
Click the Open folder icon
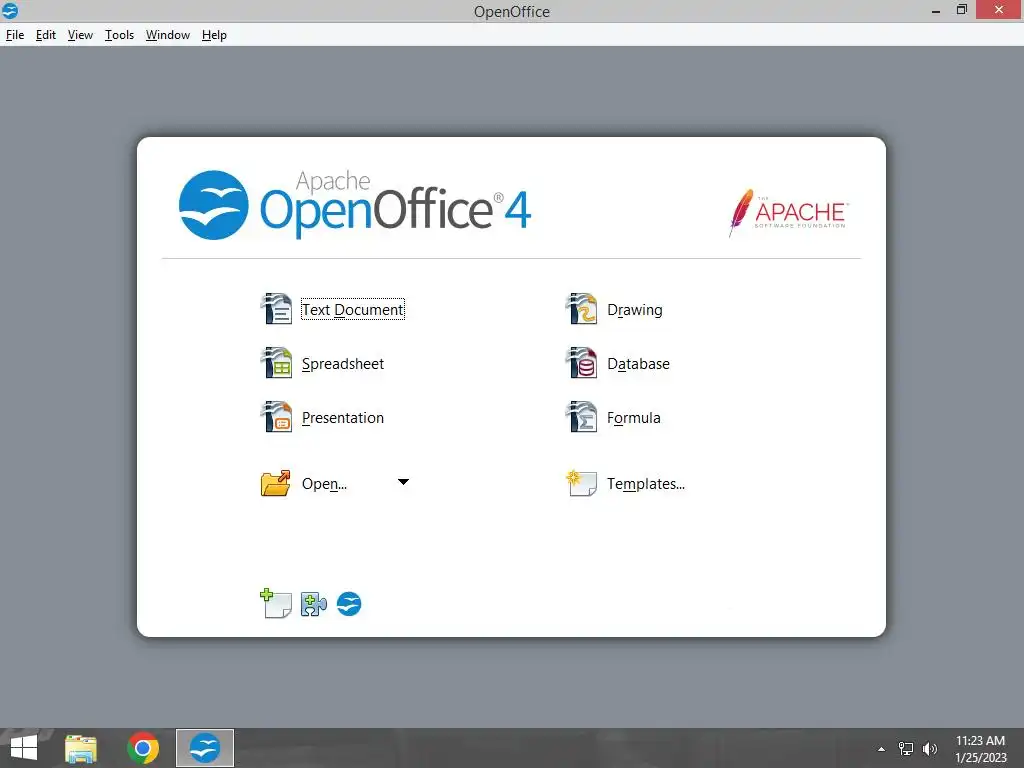click(x=276, y=483)
